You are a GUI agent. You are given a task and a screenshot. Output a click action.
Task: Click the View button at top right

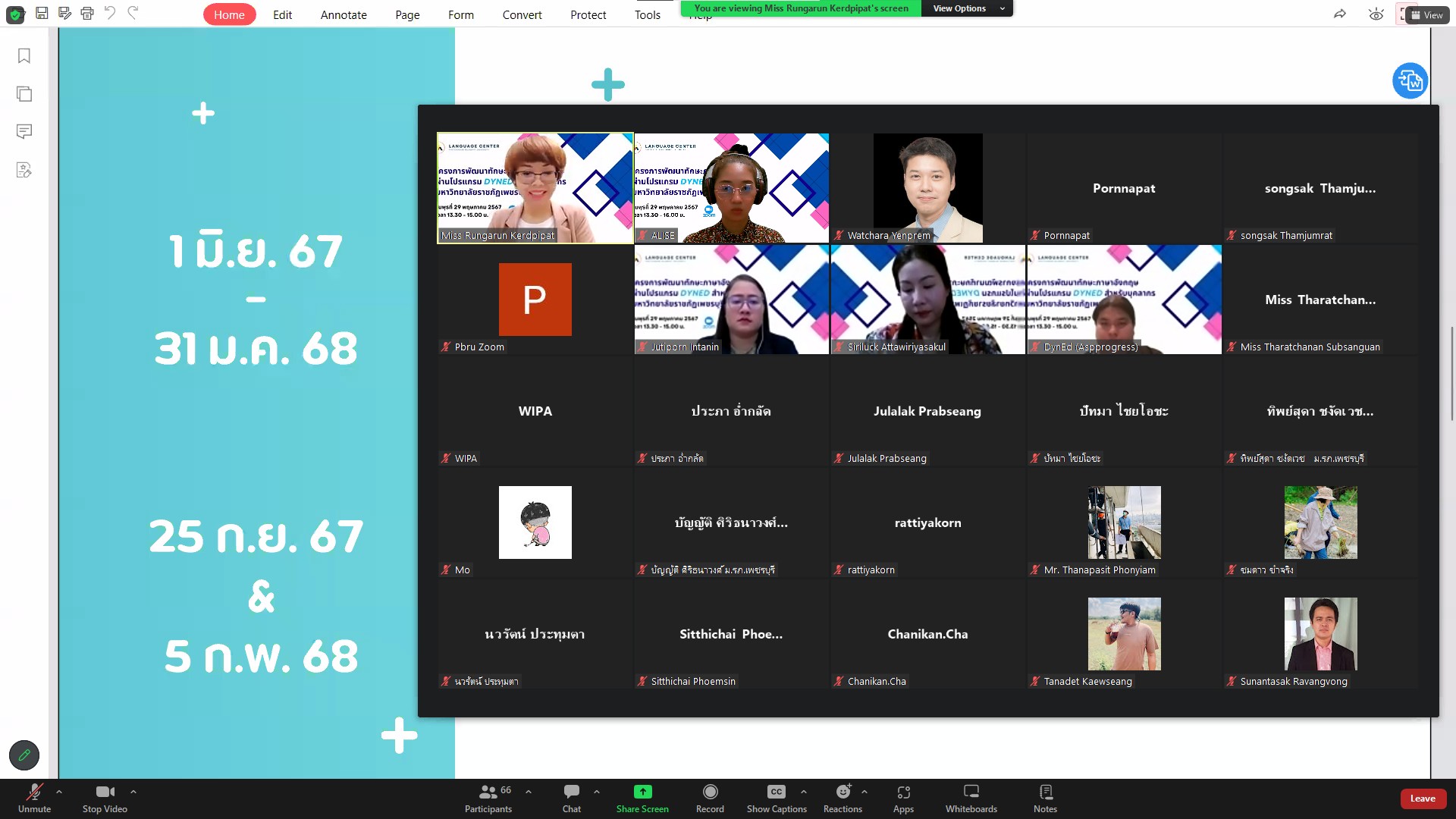tap(1427, 14)
